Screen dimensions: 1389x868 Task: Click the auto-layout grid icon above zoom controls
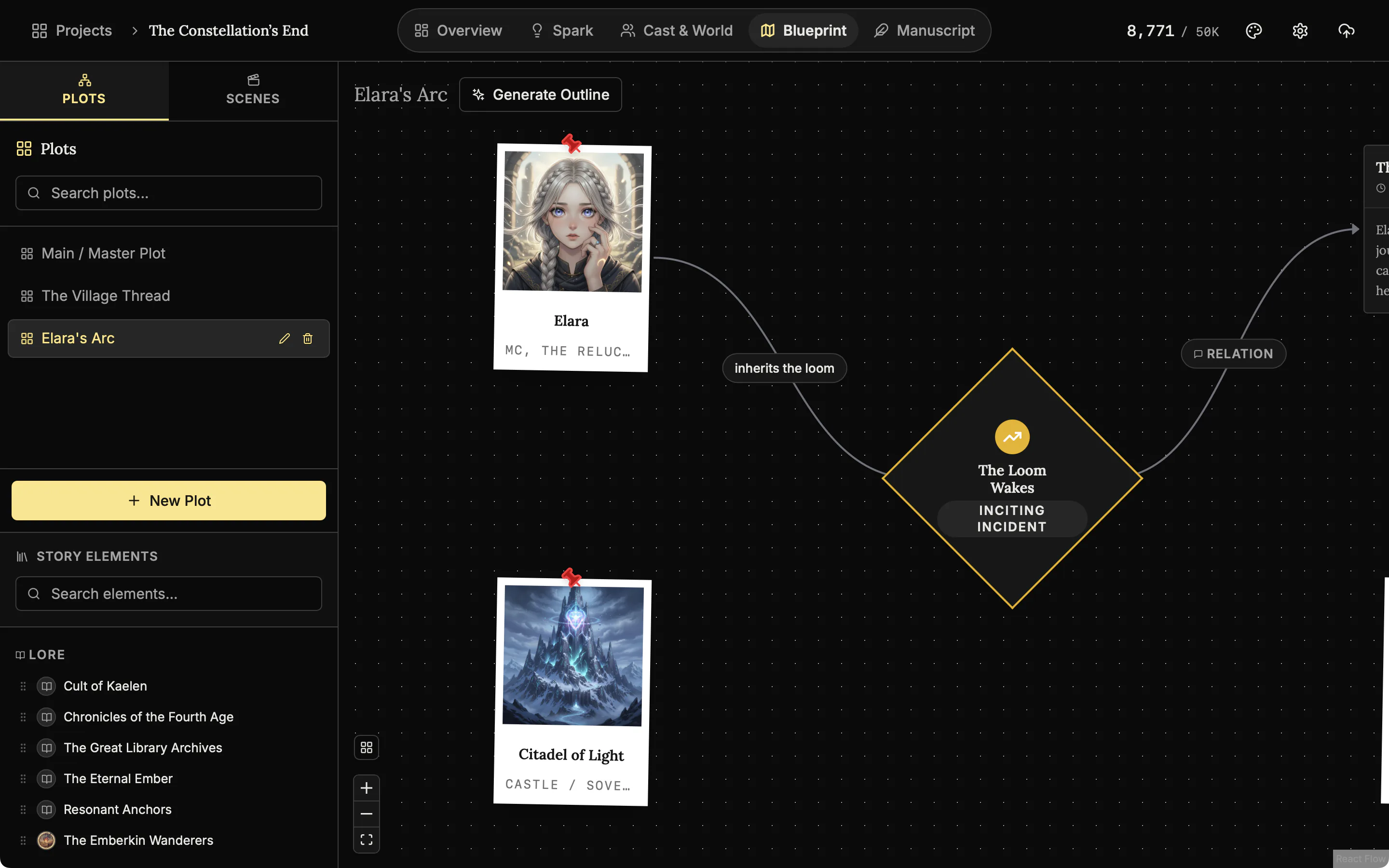(366, 747)
